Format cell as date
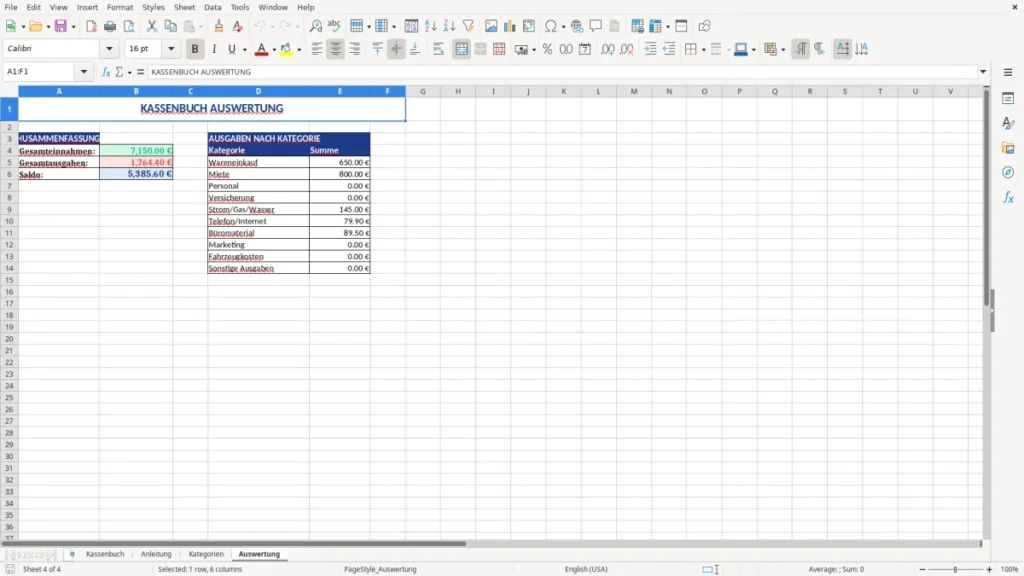 (585, 49)
